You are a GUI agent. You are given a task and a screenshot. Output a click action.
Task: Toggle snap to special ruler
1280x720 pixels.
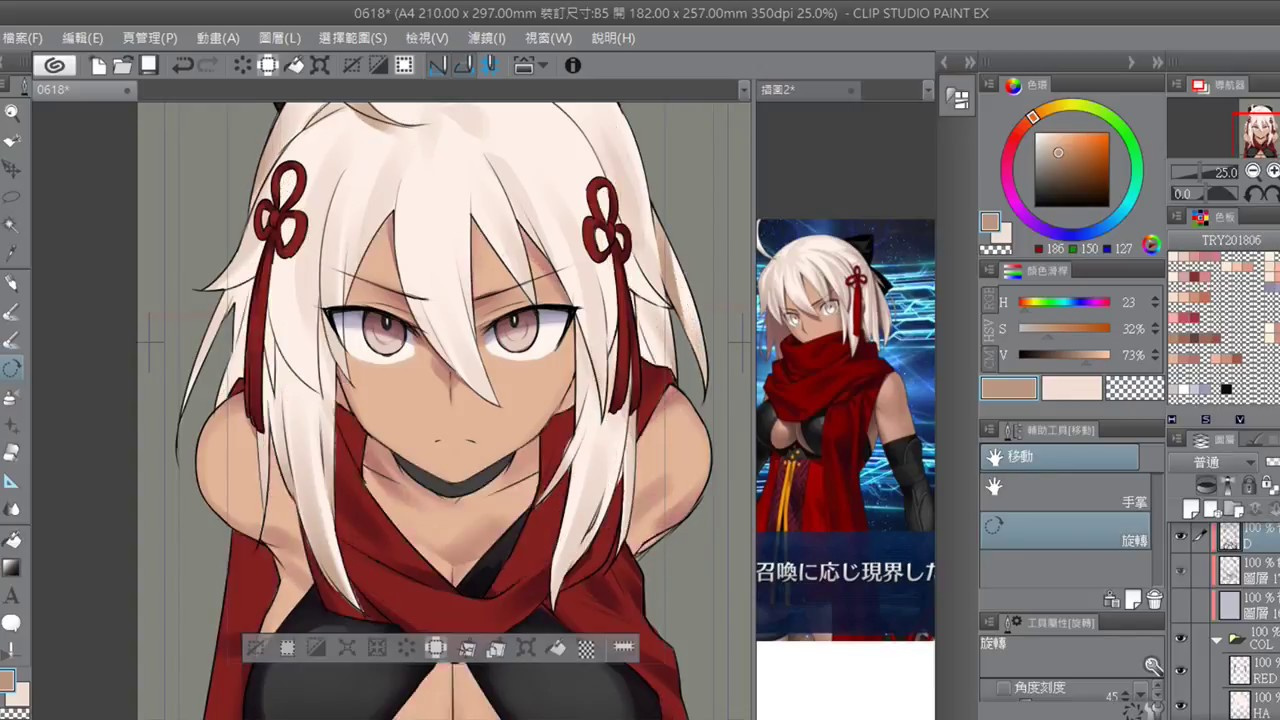point(464,65)
